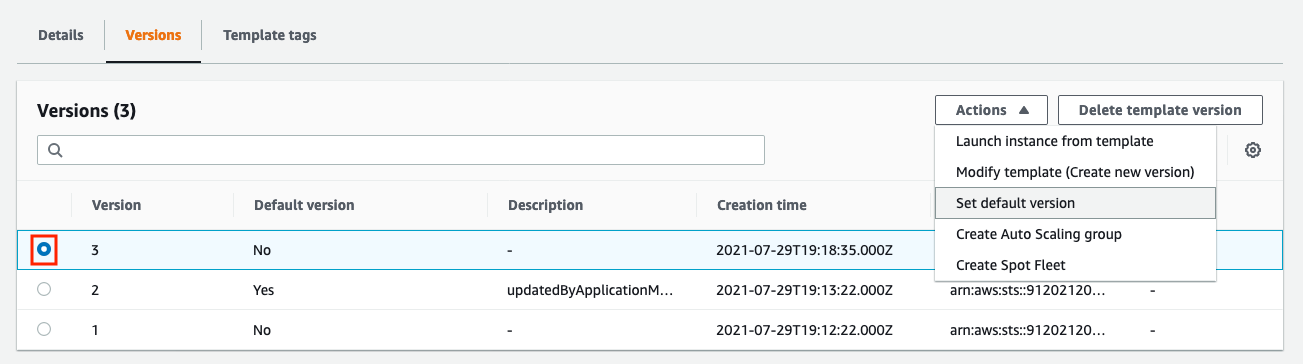Select the version 2 radio button
Image resolution: width=1303 pixels, height=364 pixels.
[x=44, y=289]
